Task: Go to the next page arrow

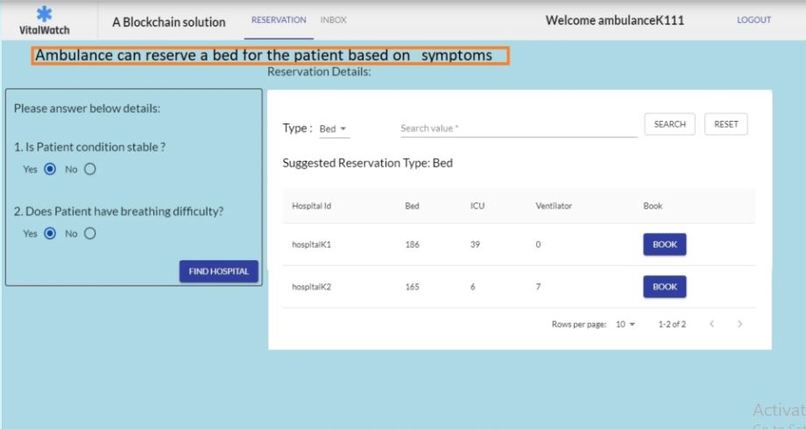Action: click(x=740, y=324)
